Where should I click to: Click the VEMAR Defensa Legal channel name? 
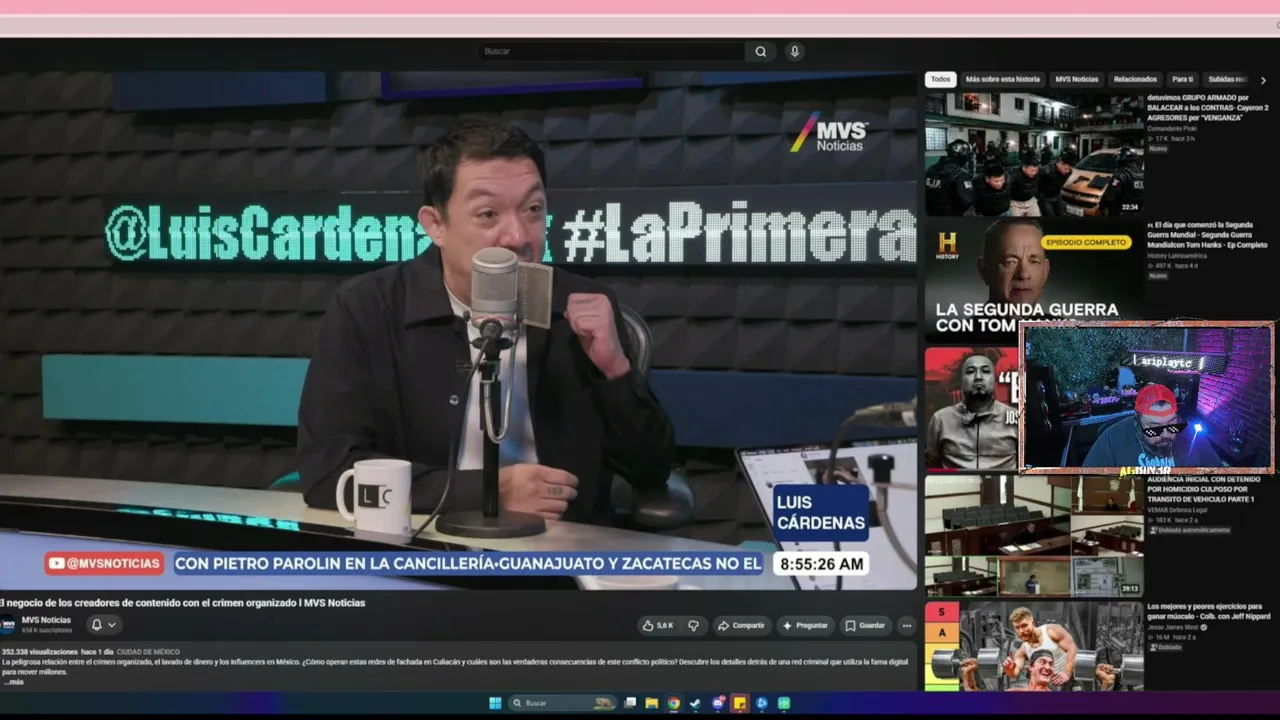tap(1177, 510)
